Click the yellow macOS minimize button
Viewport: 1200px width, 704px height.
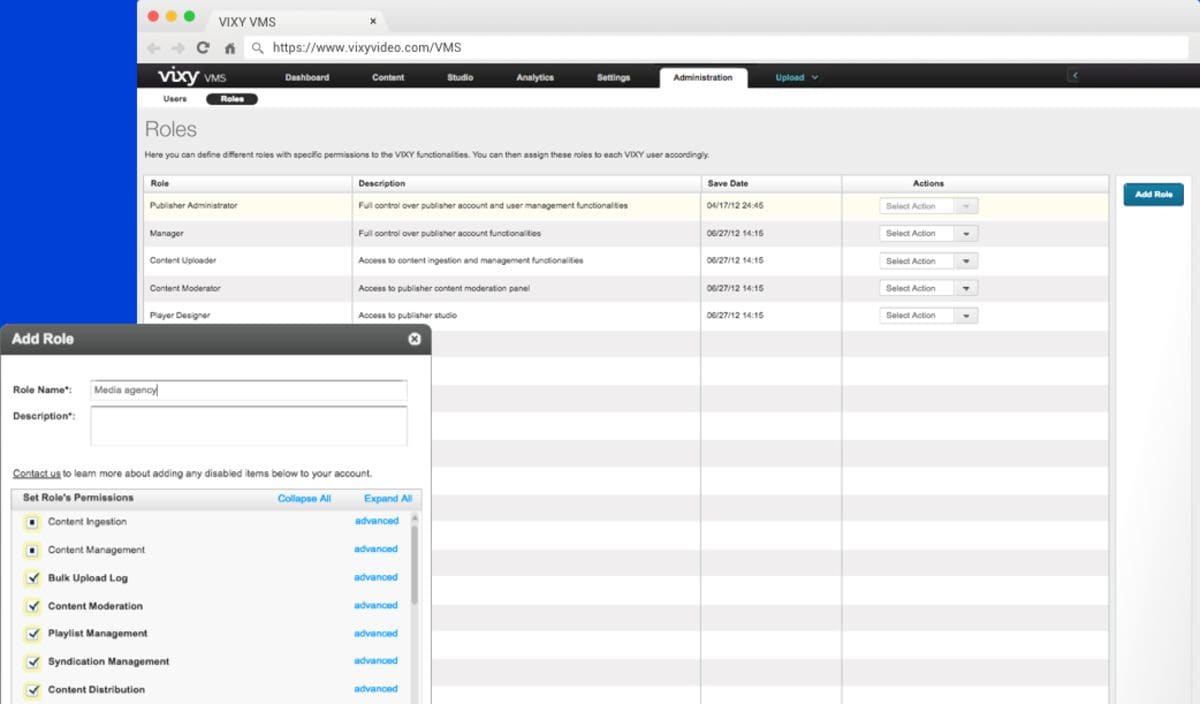tap(171, 16)
